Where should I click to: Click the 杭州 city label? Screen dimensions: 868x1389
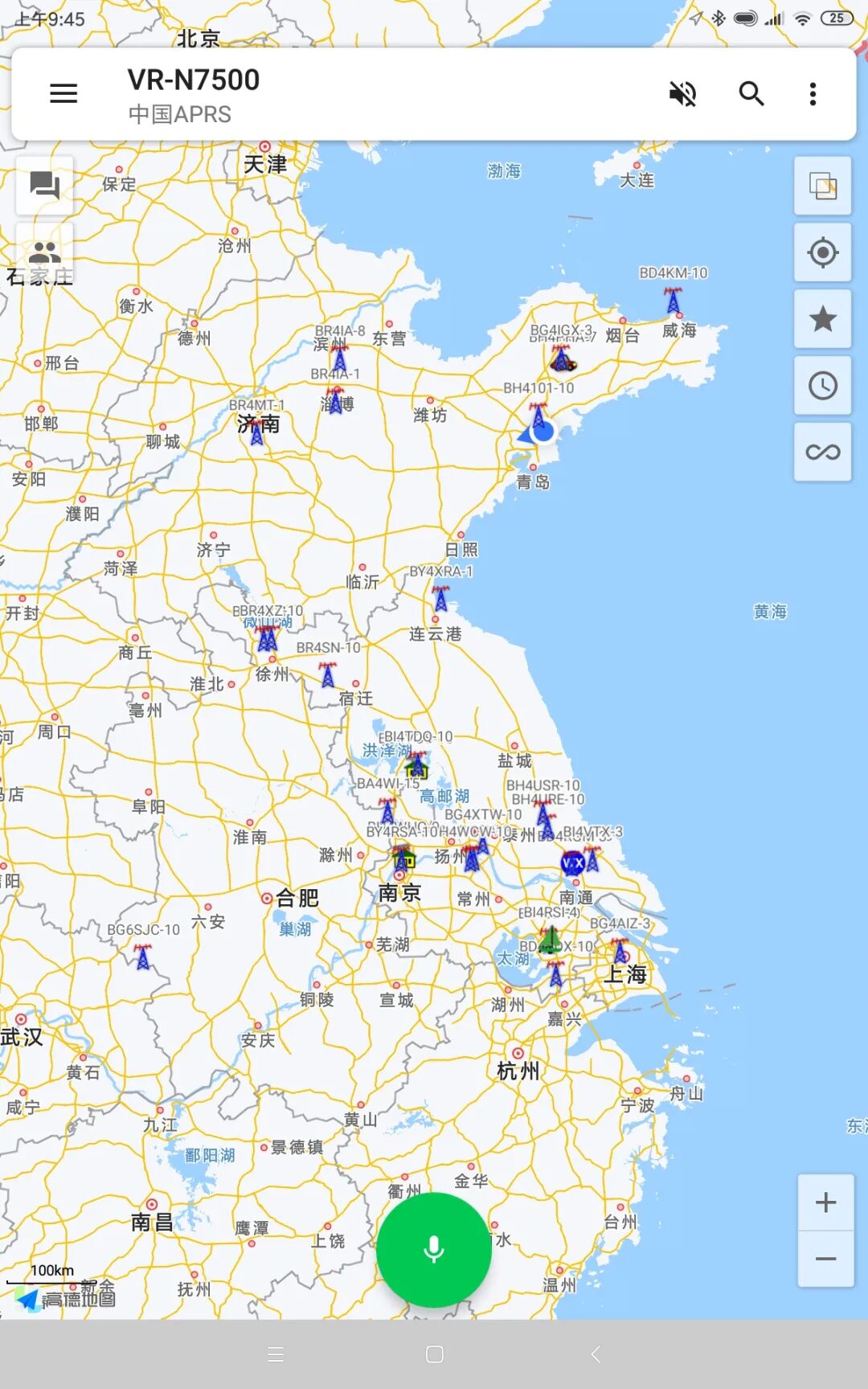pos(518,1071)
